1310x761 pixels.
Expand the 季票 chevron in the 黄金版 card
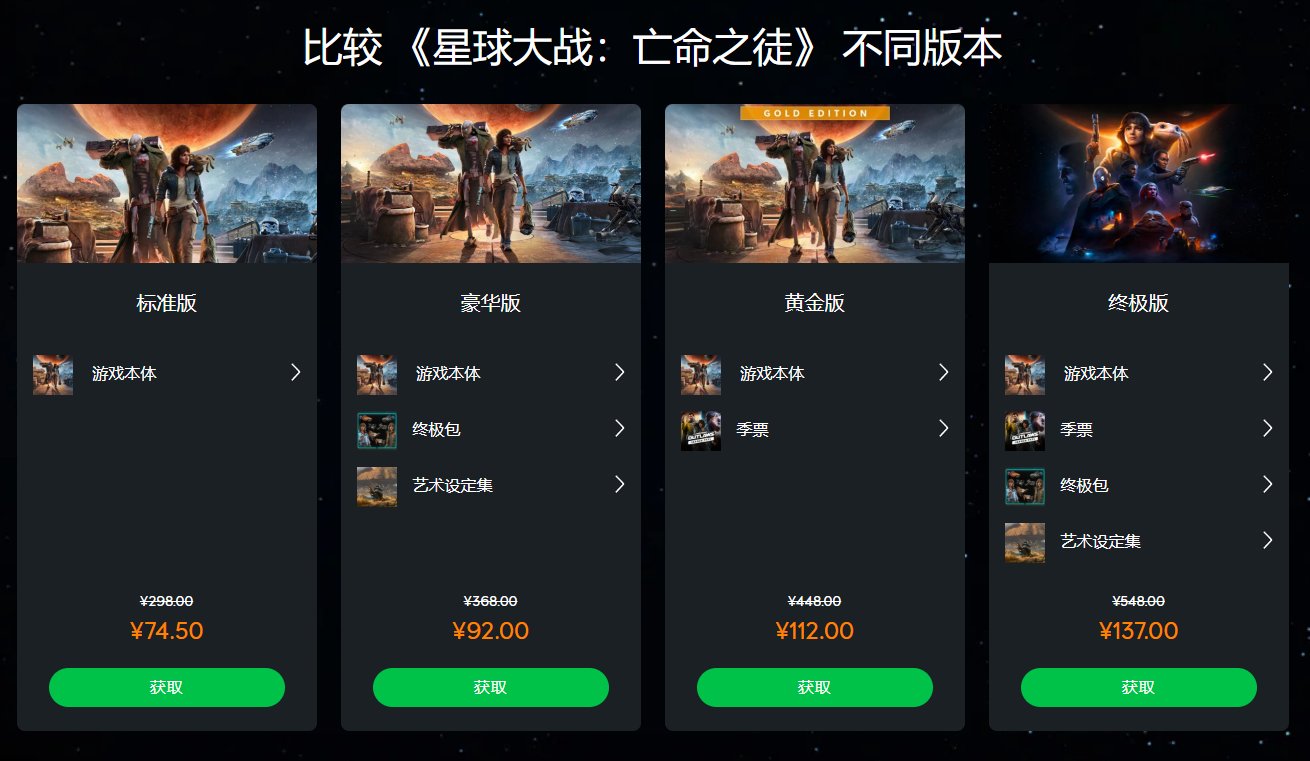943,428
